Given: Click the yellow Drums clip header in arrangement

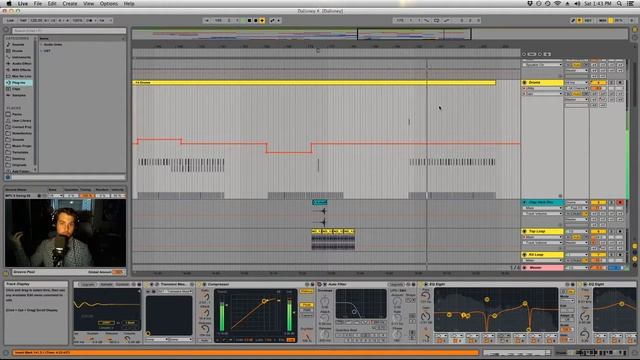Looking at the screenshot, I should (314, 82).
